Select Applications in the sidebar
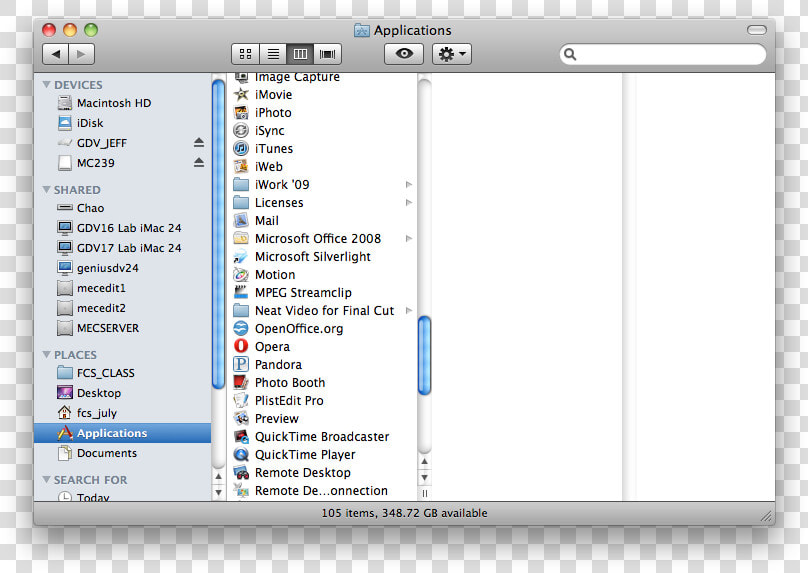The height and width of the screenshot is (573, 808). click(123, 433)
